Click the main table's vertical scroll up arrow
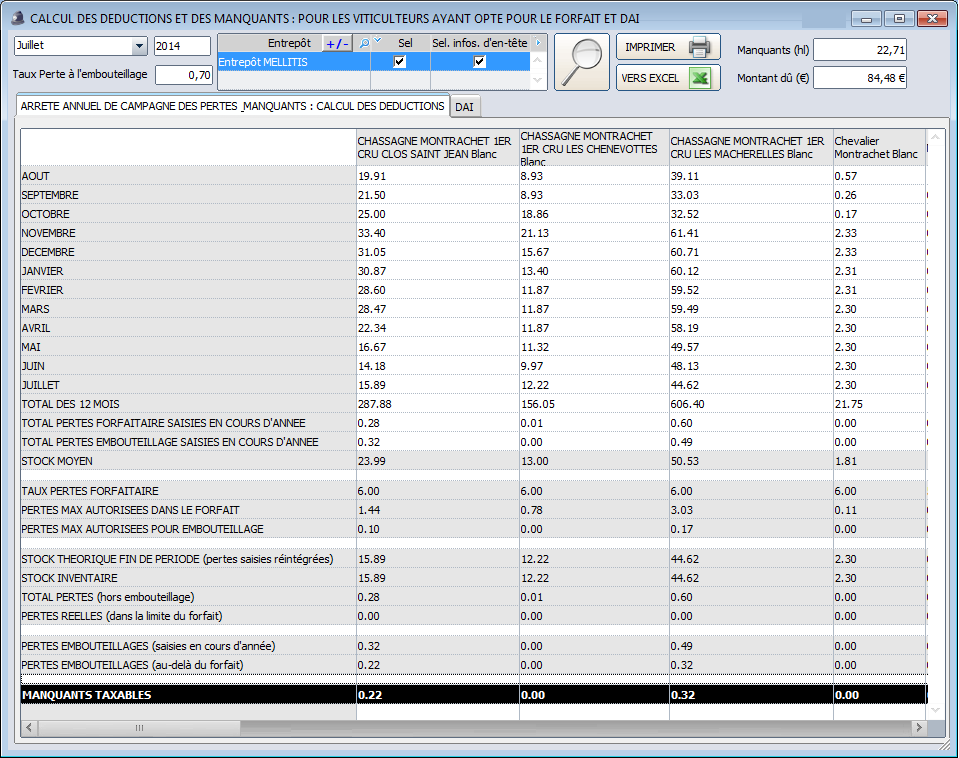Viewport: 959px width, 758px height. point(935,137)
